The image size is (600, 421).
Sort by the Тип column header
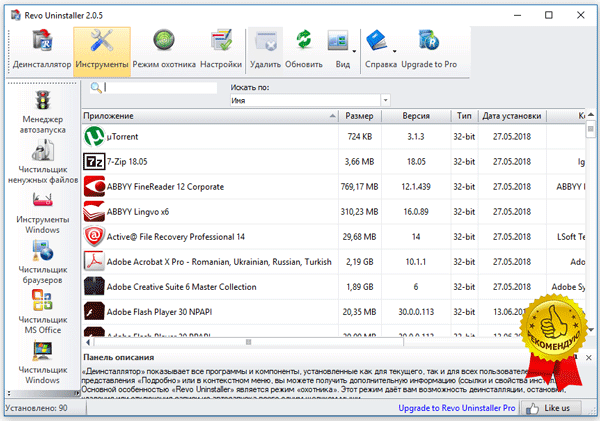pyautogui.click(x=464, y=116)
